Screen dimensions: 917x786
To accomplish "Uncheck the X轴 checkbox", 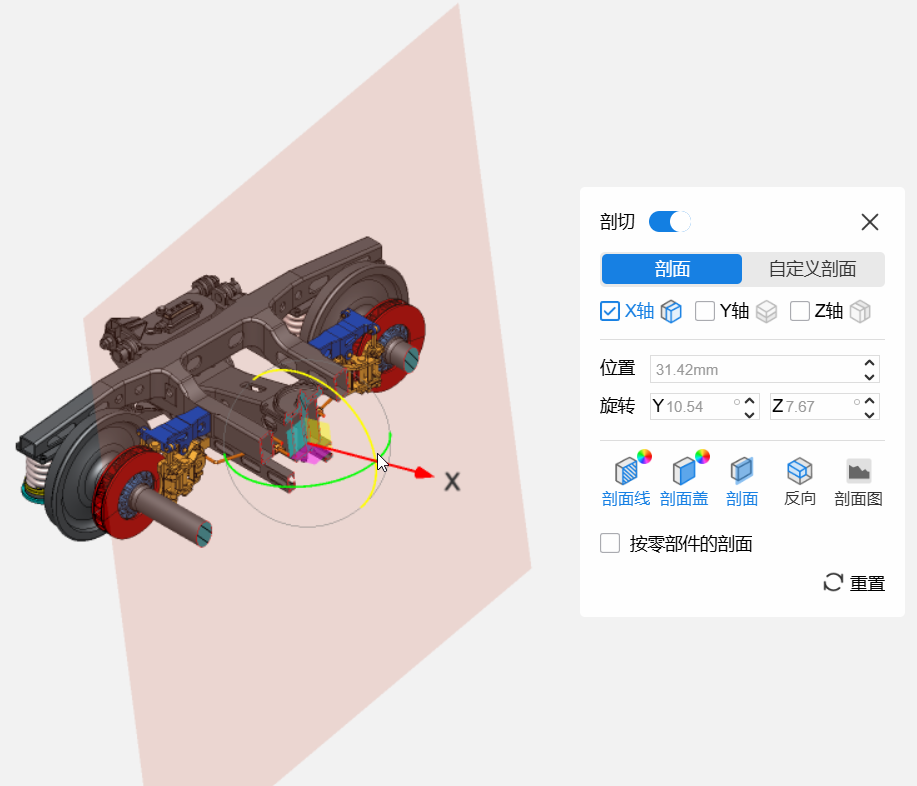I will [610, 311].
